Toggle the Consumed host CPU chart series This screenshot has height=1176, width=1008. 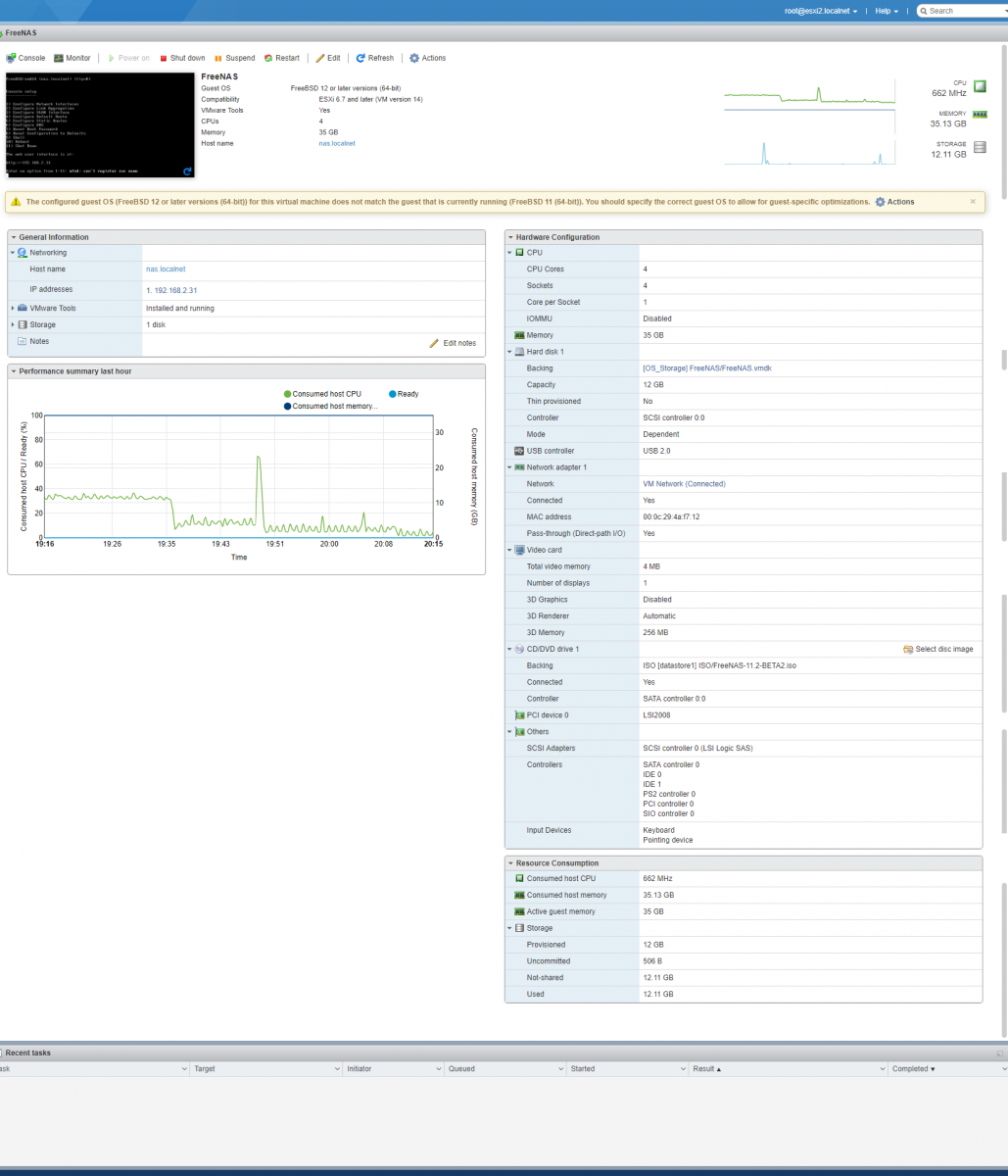(x=322, y=394)
